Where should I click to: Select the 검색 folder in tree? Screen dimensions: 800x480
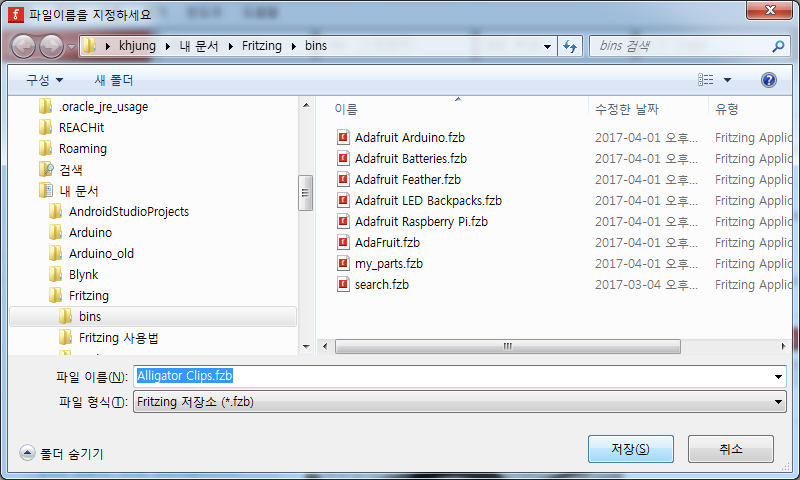70,169
